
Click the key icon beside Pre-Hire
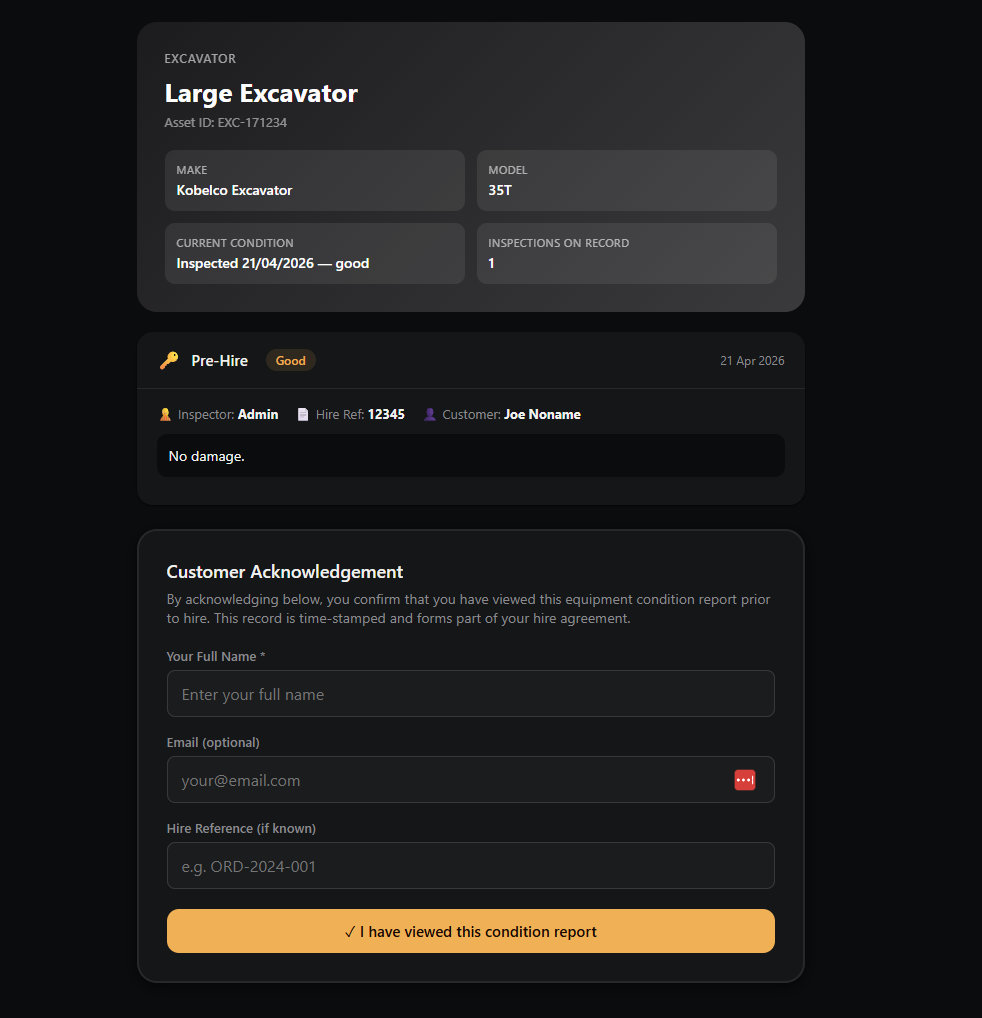[x=169, y=361]
